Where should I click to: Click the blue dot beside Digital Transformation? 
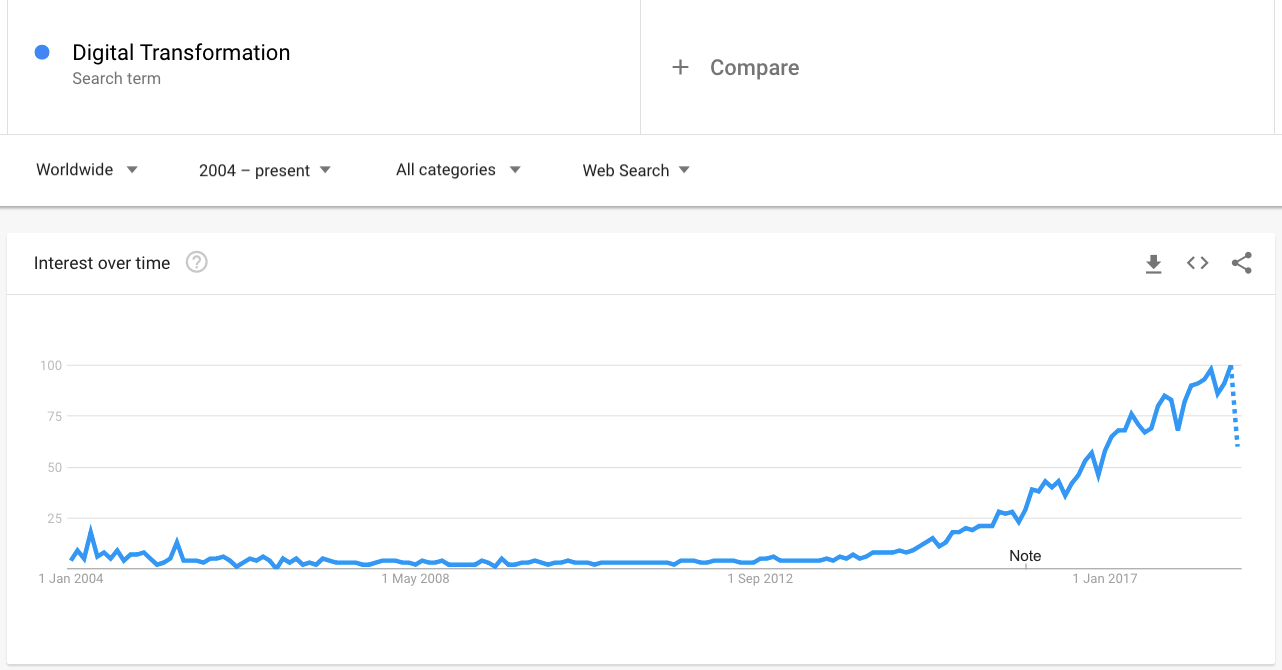pos(42,52)
